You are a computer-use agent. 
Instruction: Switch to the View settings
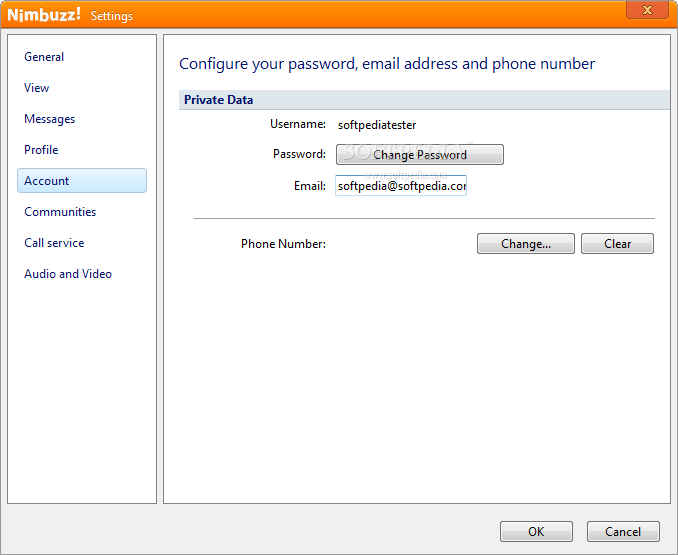pyautogui.click(x=36, y=88)
